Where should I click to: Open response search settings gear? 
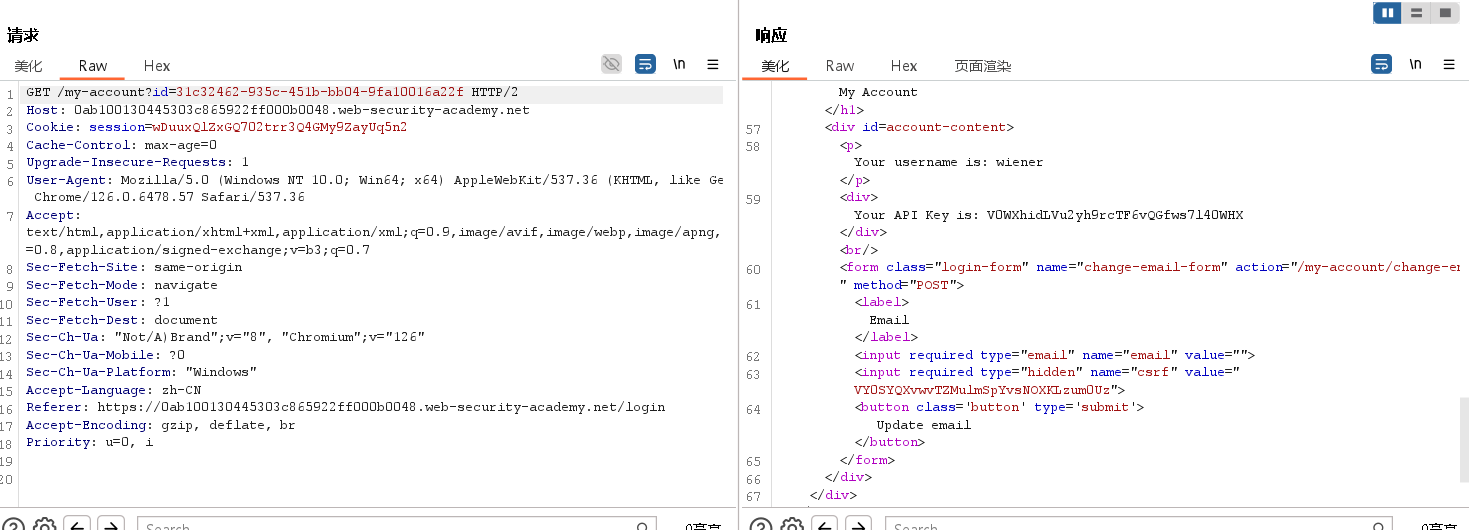pos(791,525)
